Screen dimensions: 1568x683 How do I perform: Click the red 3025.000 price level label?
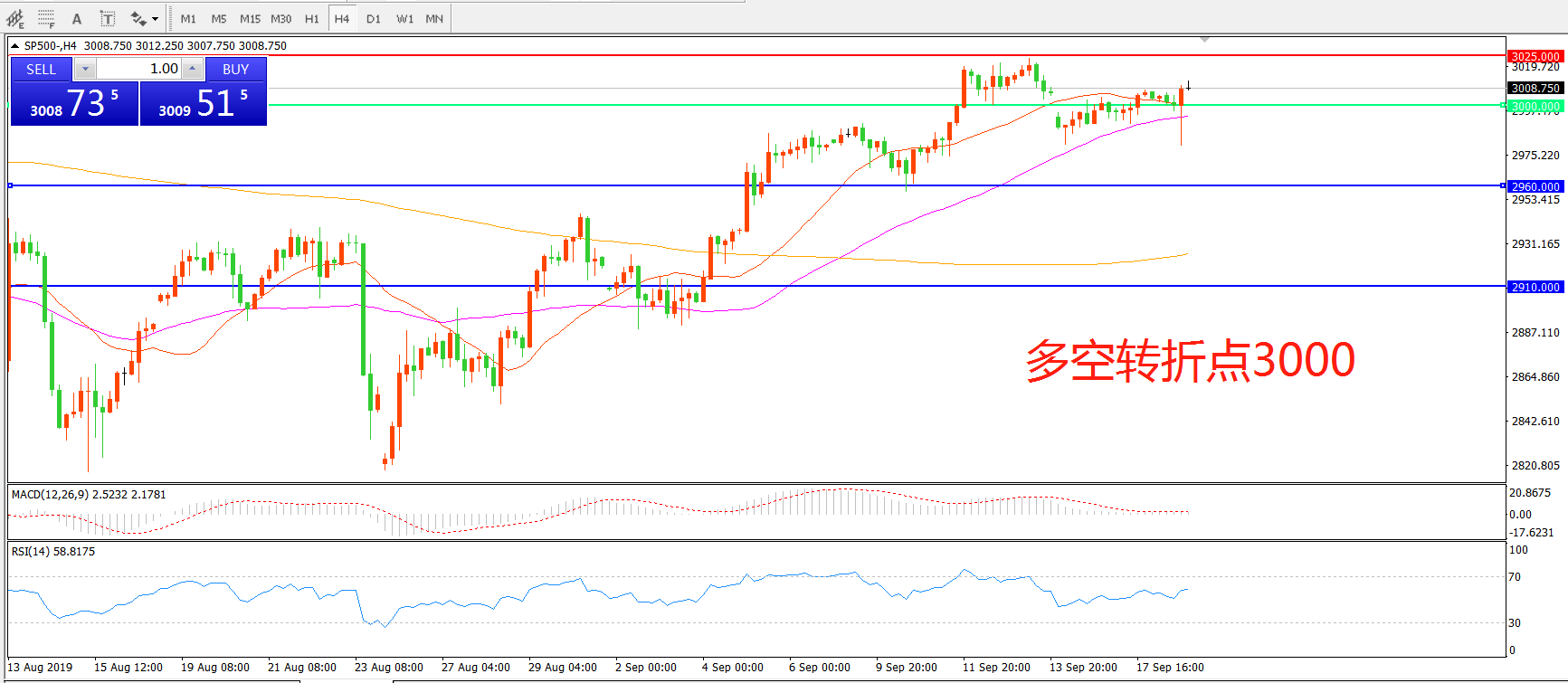point(1535,56)
